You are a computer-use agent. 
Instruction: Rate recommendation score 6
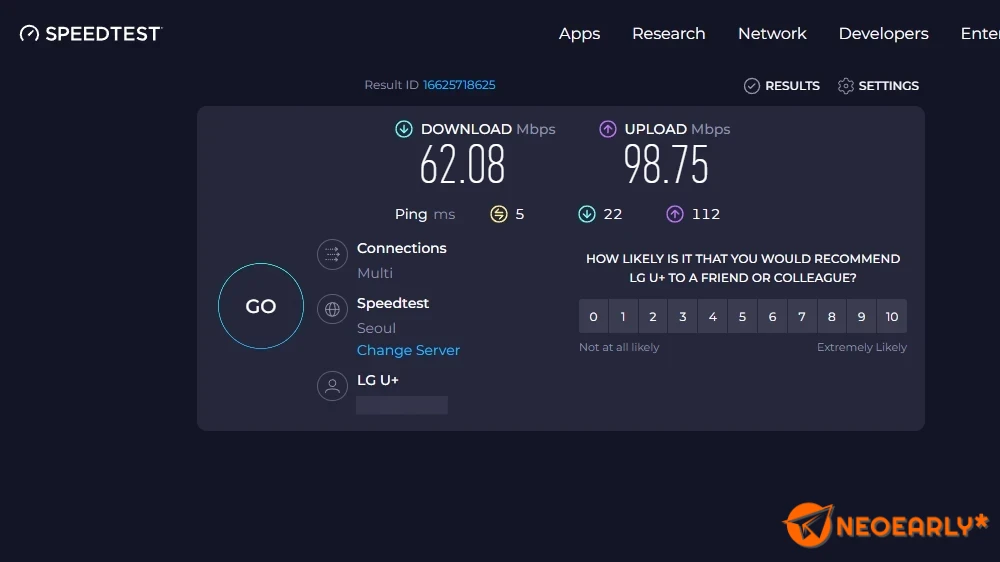click(772, 316)
